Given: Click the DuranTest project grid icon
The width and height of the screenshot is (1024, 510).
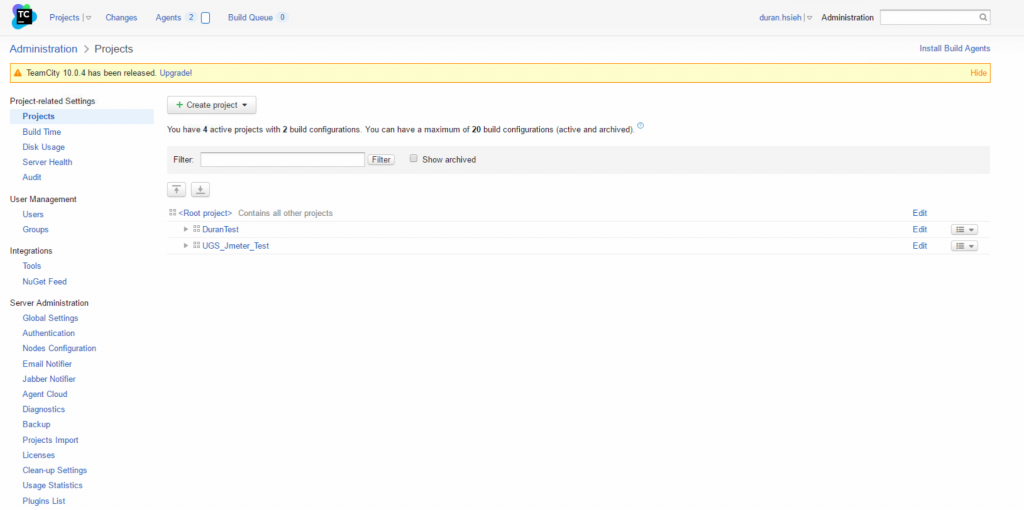Looking at the screenshot, I should click(197, 229).
